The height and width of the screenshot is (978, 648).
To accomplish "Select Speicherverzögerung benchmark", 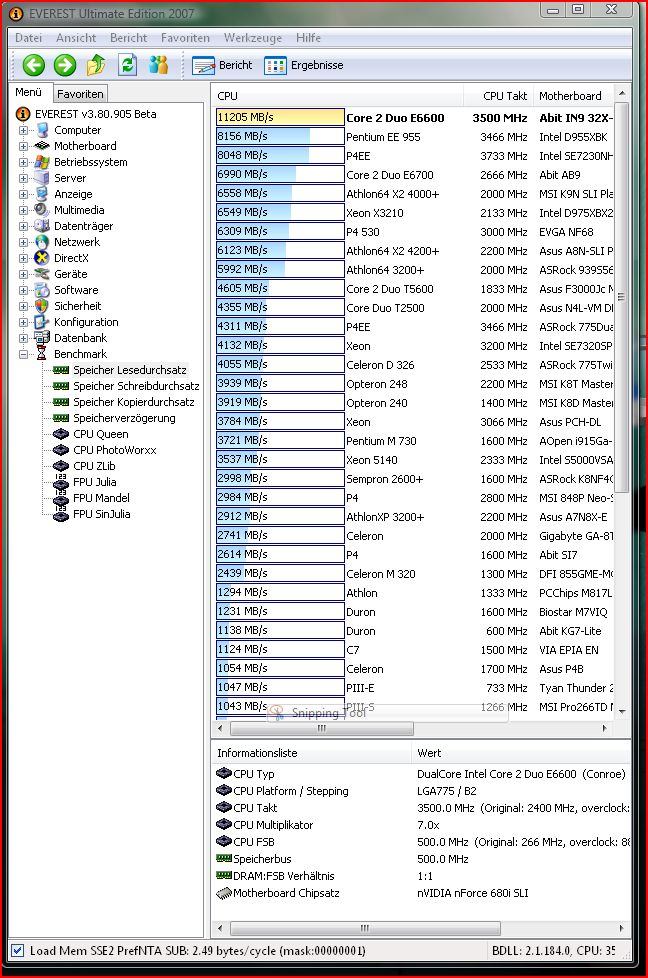I will pyautogui.click(x=124, y=418).
